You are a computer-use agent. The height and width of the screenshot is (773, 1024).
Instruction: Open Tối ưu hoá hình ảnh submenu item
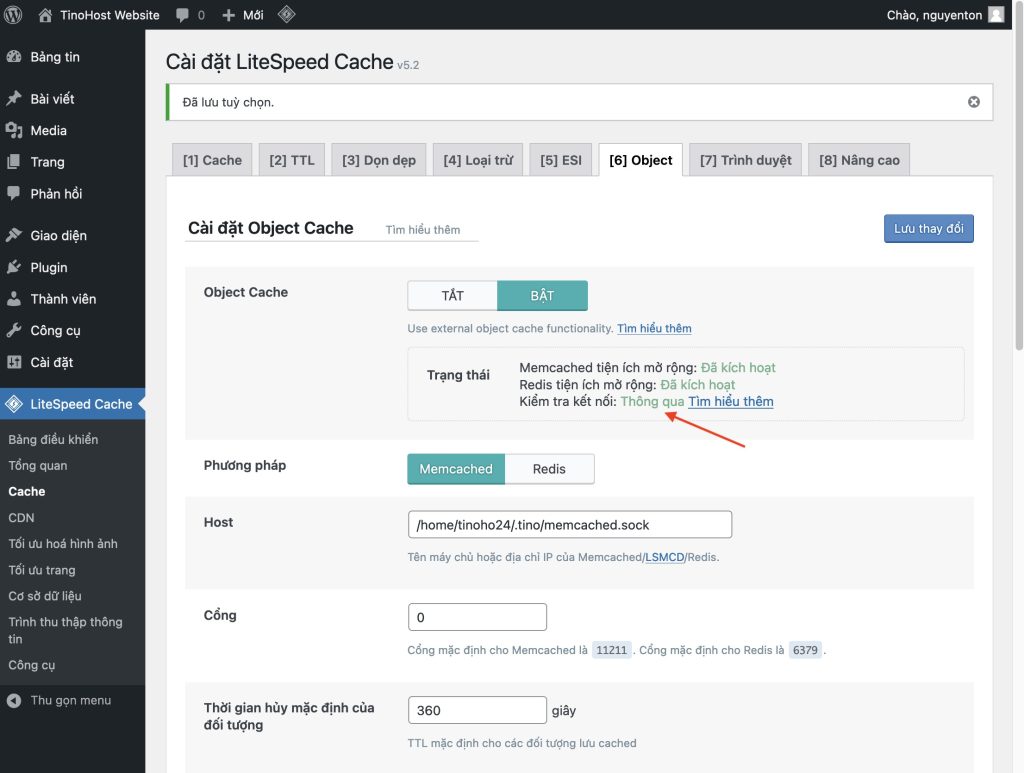(x=63, y=544)
